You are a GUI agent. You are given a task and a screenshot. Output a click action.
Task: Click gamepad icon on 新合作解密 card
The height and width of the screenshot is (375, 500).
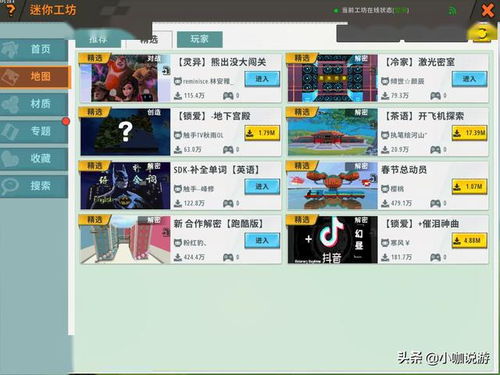[x=228, y=257]
